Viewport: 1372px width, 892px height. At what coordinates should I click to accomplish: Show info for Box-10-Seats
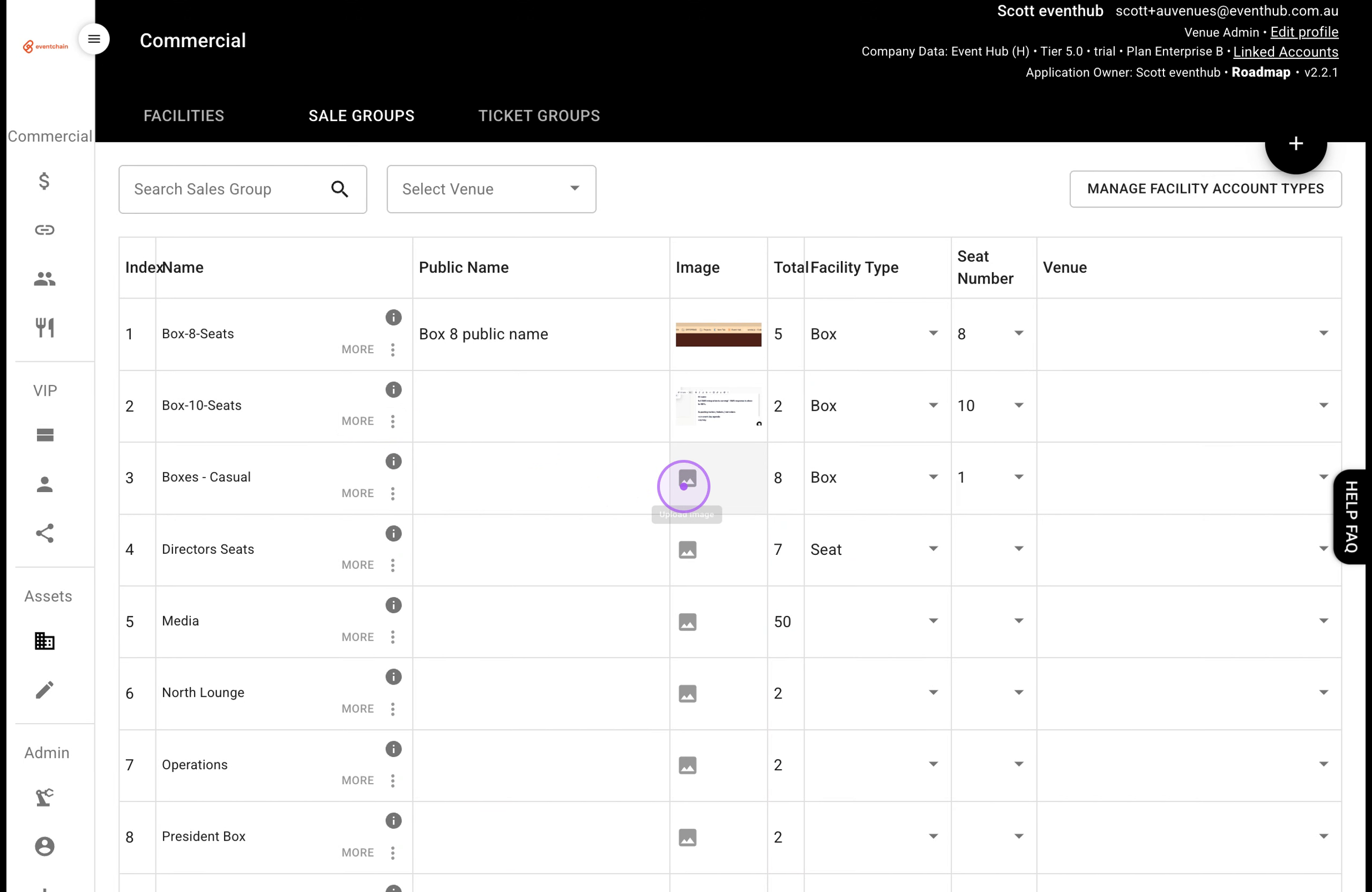(393, 390)
